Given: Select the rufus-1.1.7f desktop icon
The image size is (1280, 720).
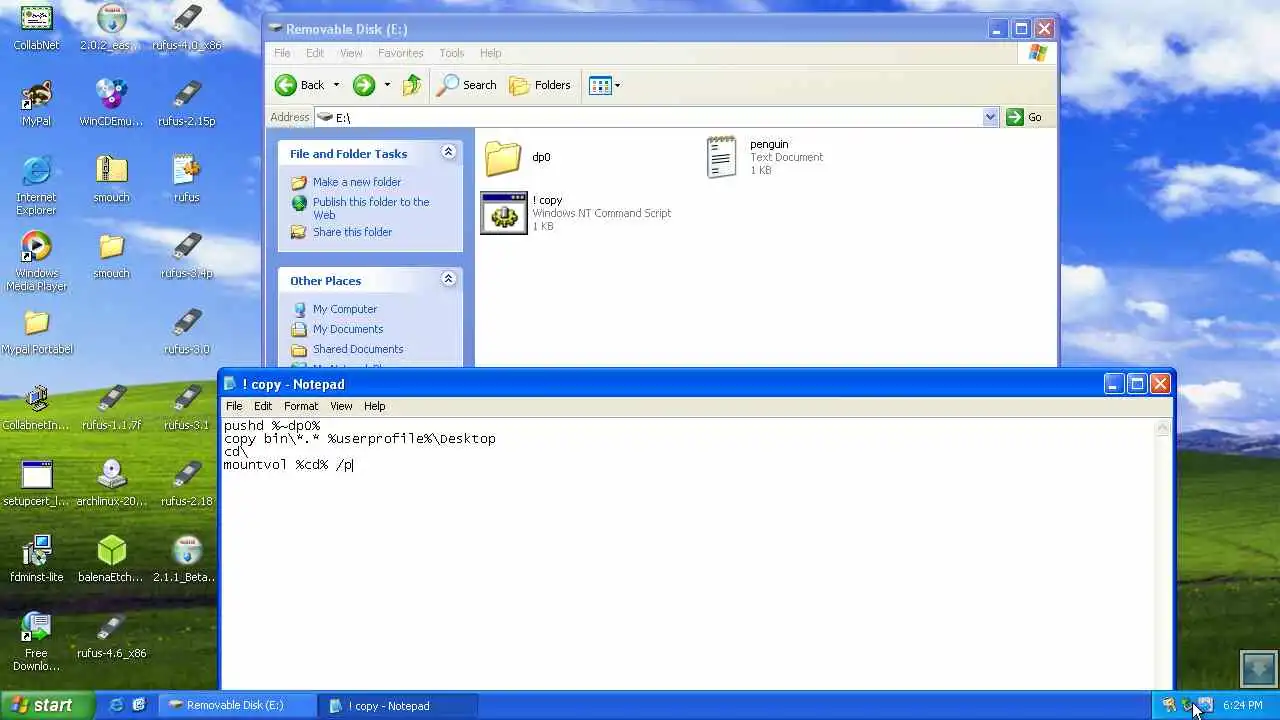Looking at the screenshot, I should coord(111,407).
